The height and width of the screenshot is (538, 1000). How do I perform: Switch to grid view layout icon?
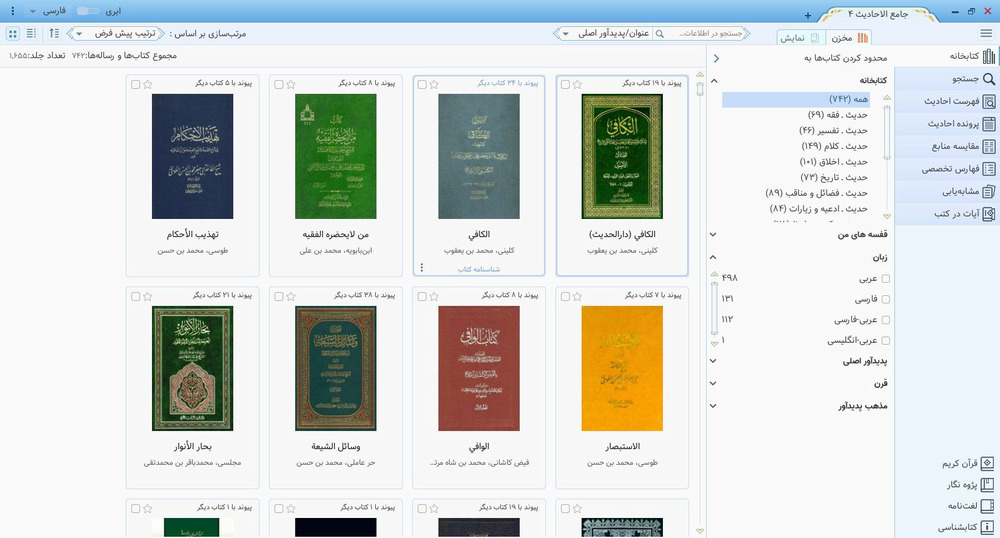point(13,34)
